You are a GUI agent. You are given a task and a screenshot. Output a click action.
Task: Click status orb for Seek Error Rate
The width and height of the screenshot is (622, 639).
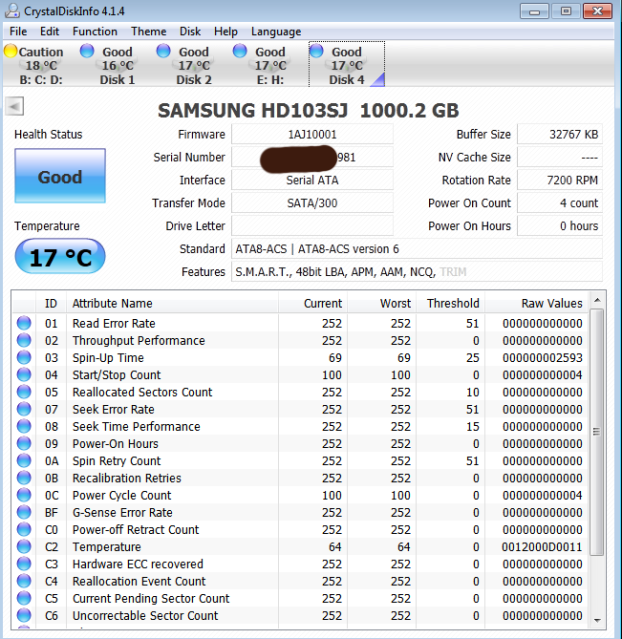[24, 409]
